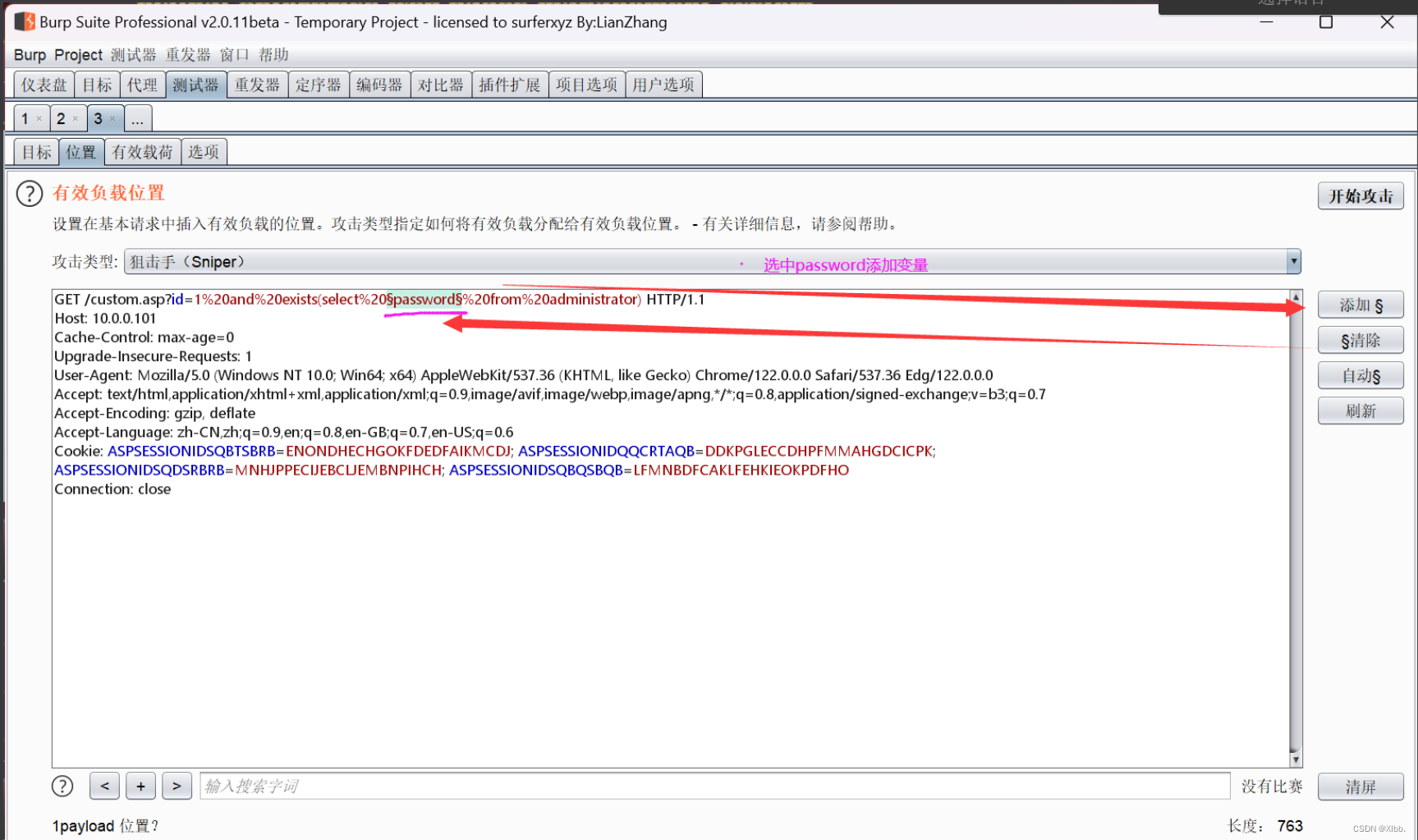1418x840 pixels.
Task: Click the plus icon beside the search arrows
Action: pos(140,786)
